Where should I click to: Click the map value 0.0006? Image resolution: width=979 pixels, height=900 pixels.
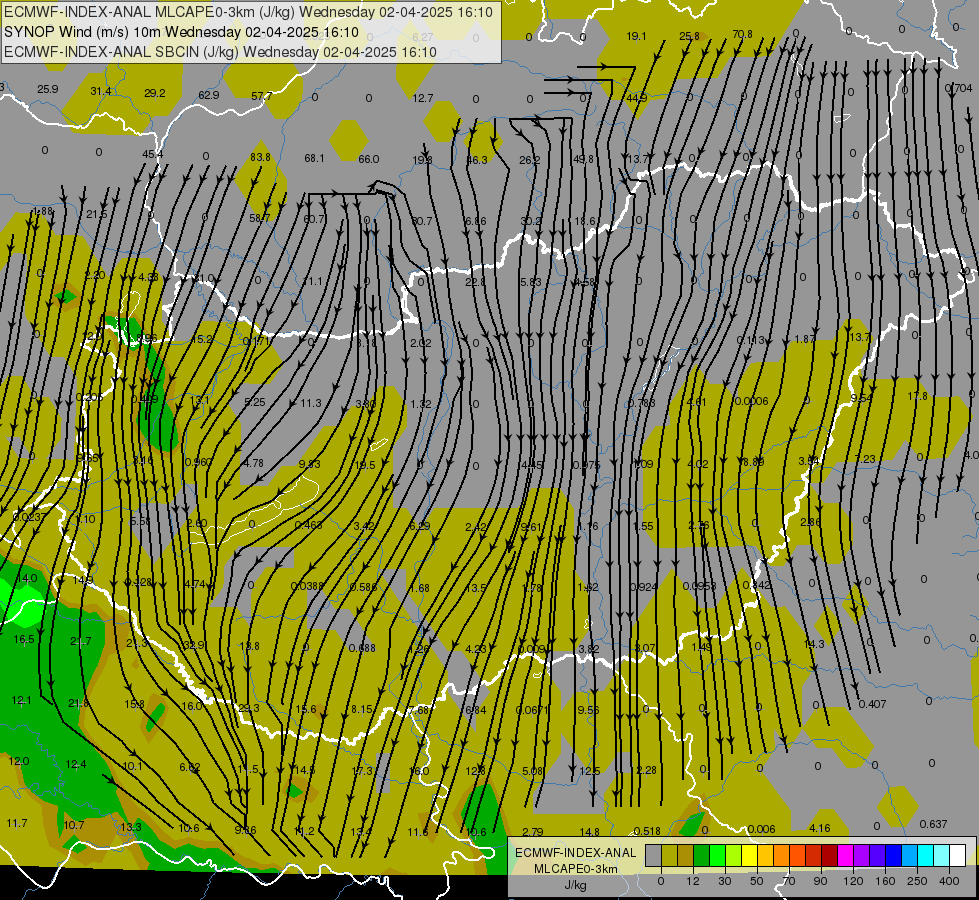(751, 401)
